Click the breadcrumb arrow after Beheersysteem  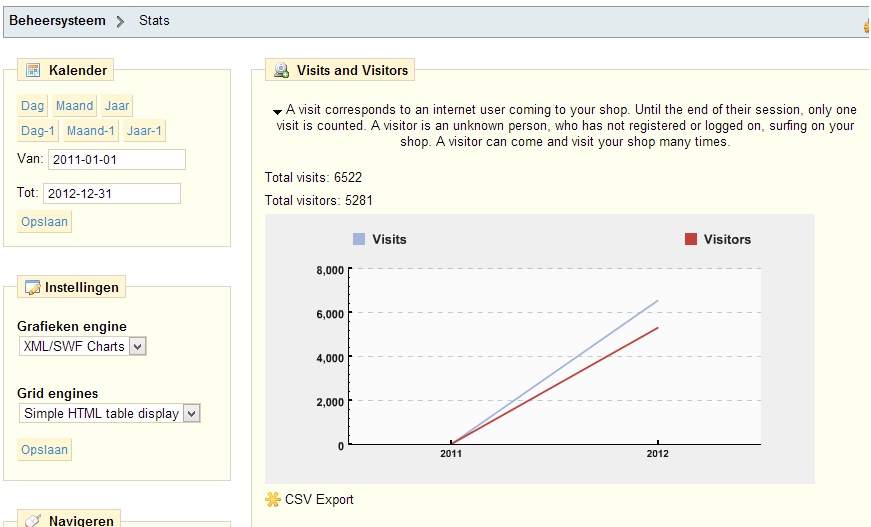click(120, 22)
